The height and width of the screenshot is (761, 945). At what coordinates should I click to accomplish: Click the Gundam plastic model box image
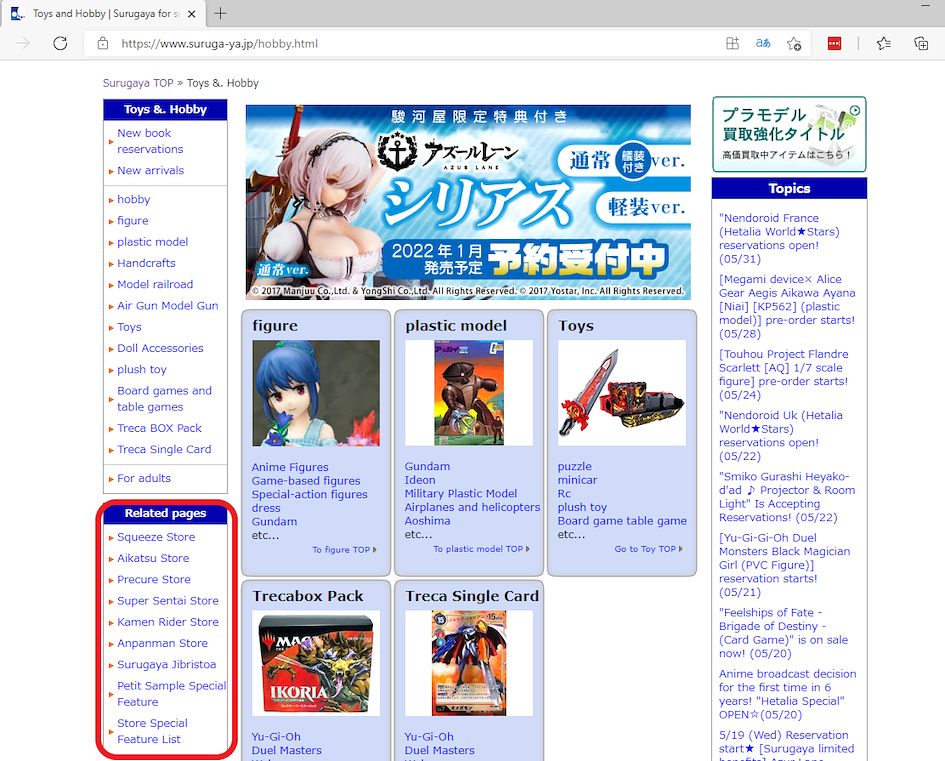469,393
